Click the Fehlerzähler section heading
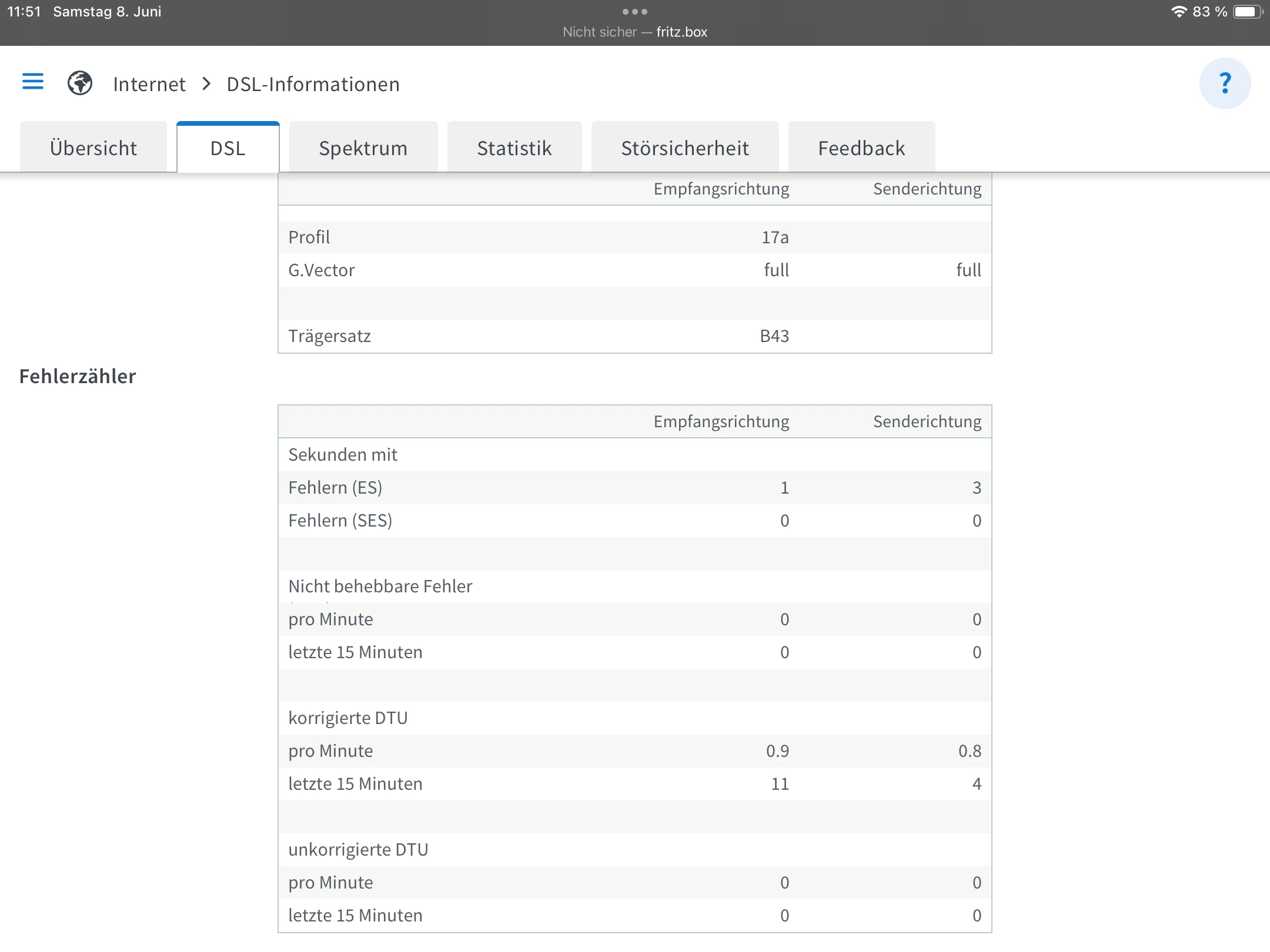1270x952 pixels. coord(78,376)
